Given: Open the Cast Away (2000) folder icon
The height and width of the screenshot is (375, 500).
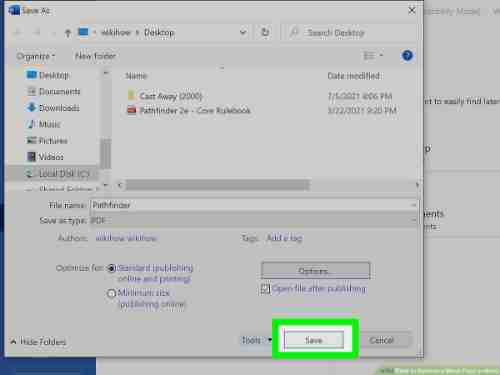Looking at the screenshot, I should coord(131,95).
